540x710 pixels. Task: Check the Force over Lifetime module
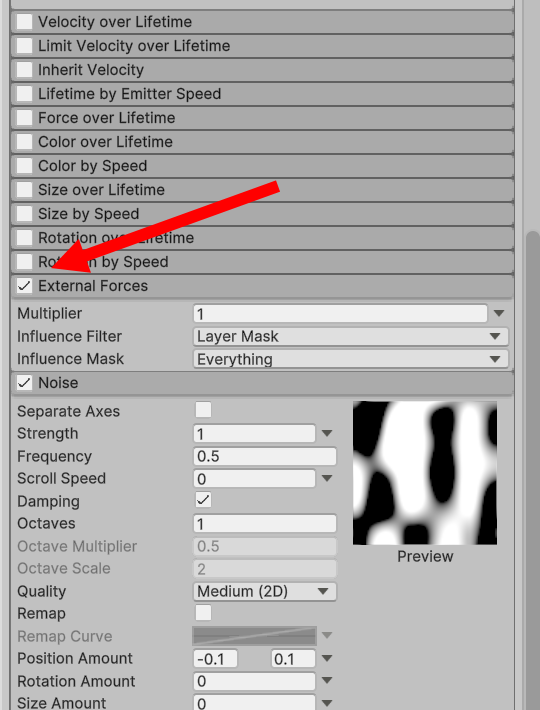pyautogui.click(x=24, y=118)
